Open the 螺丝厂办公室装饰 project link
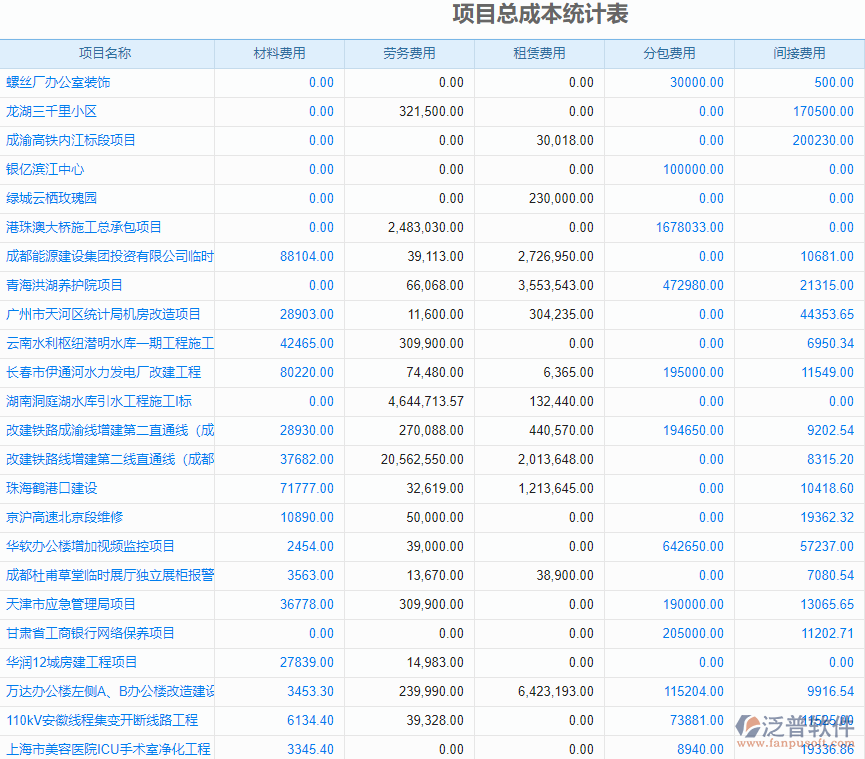 (58, 82)
